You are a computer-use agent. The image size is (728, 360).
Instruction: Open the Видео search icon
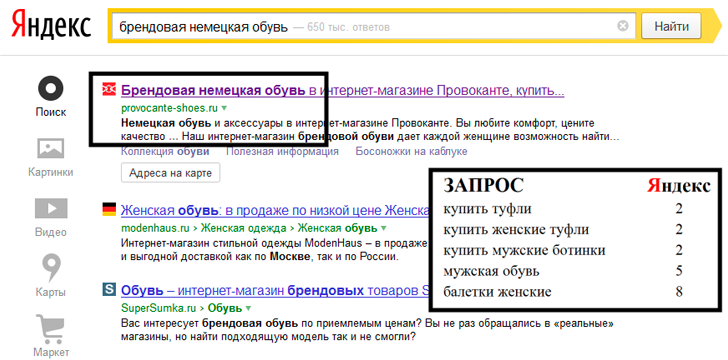[x=51, y=208]
